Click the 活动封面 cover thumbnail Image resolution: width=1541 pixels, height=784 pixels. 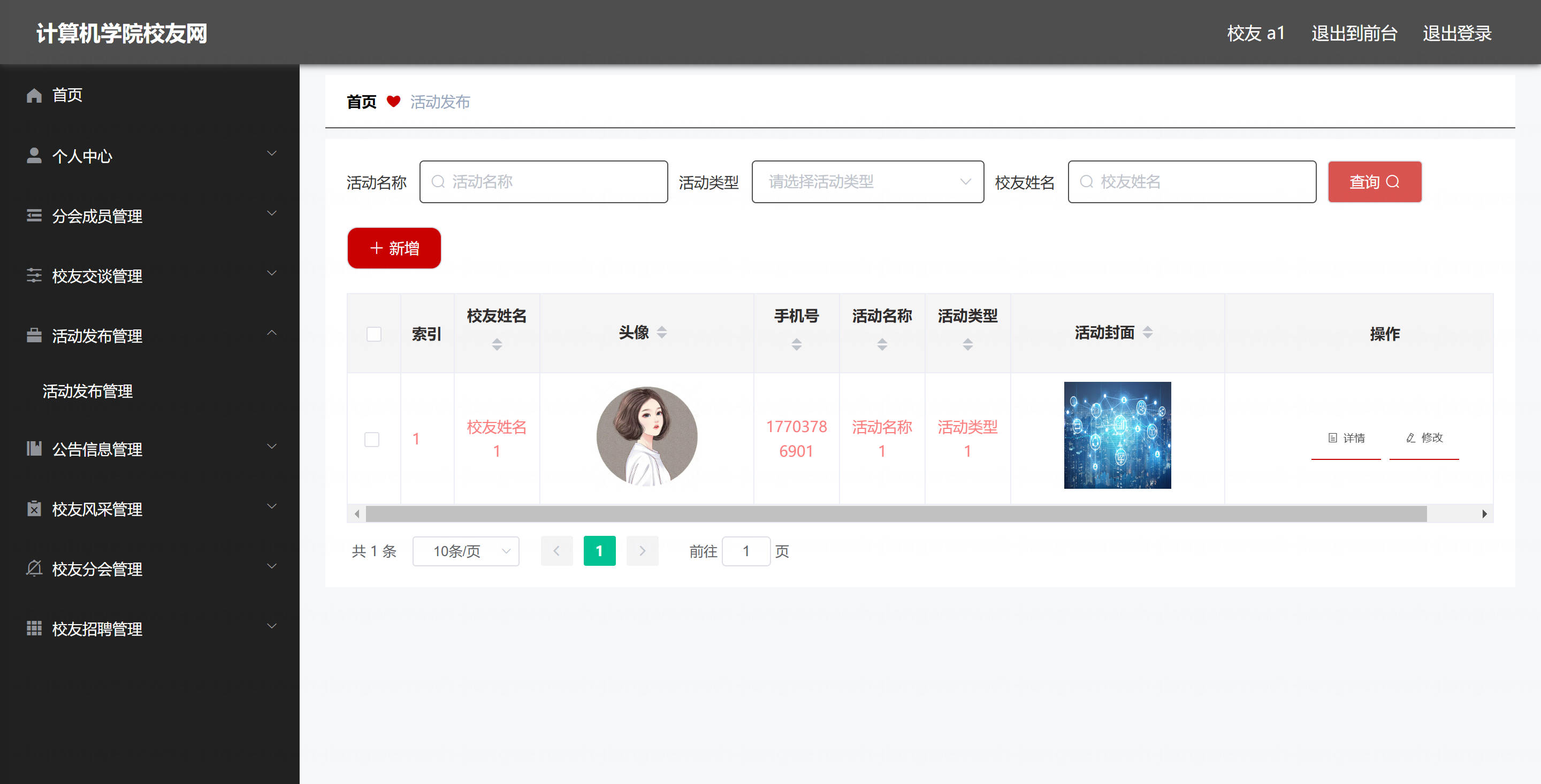point(1117,435)
